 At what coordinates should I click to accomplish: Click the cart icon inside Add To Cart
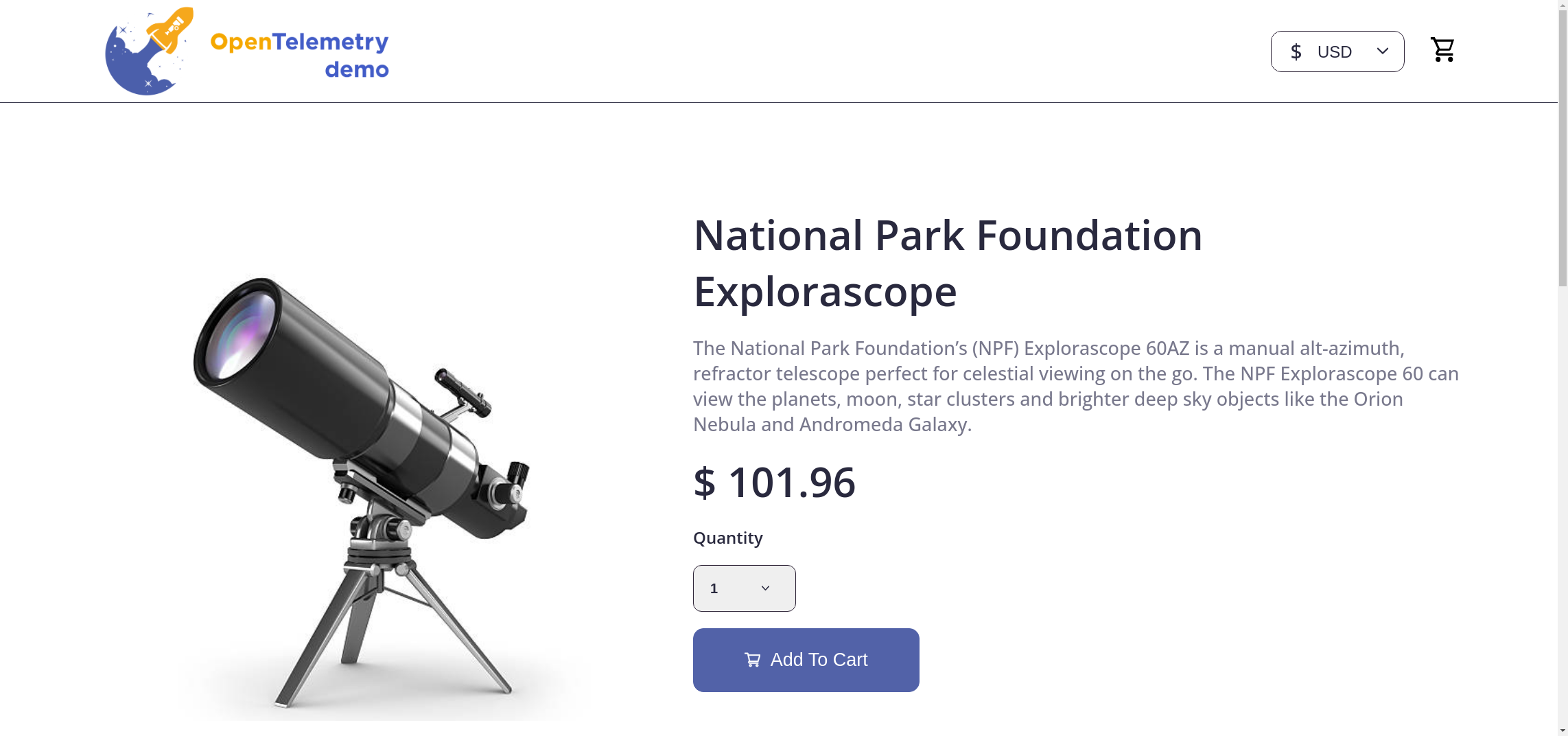pos(753,660)
